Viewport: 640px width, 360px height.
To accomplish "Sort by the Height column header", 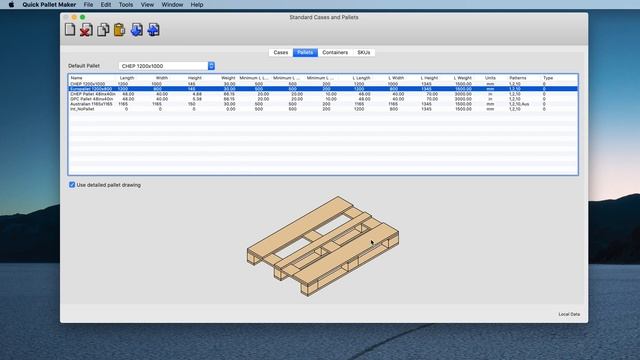I will click(195, 78).
